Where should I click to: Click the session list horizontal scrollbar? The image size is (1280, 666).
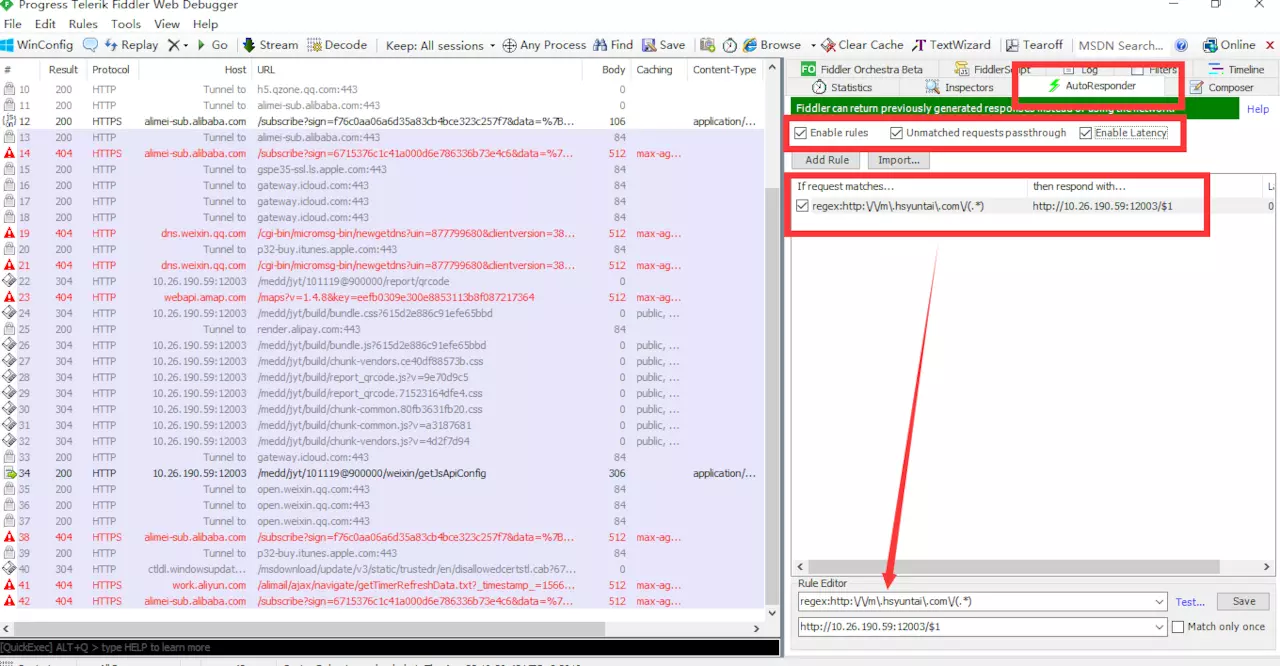382,627
